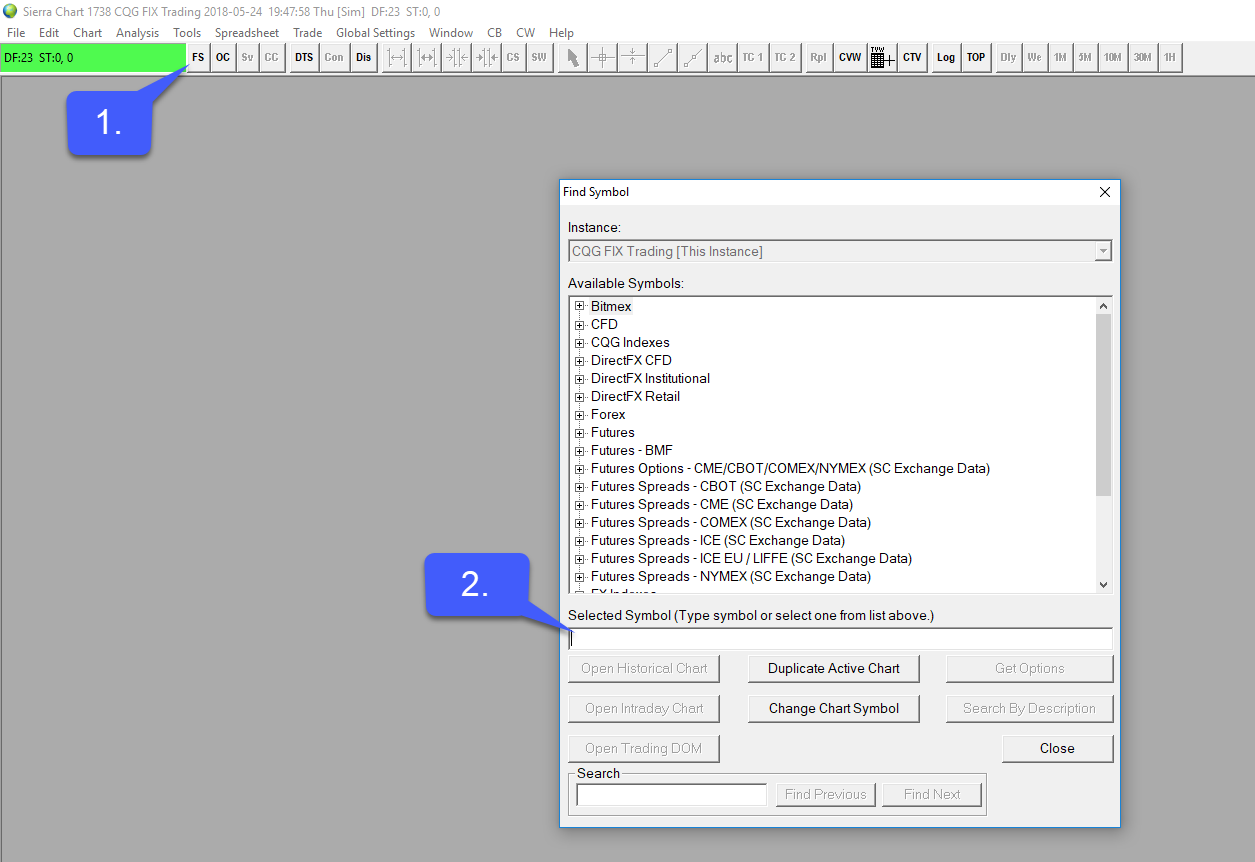Click the SW toolbar button
This screenshot has width=1255, height=862.
click(x=539, y=58)
